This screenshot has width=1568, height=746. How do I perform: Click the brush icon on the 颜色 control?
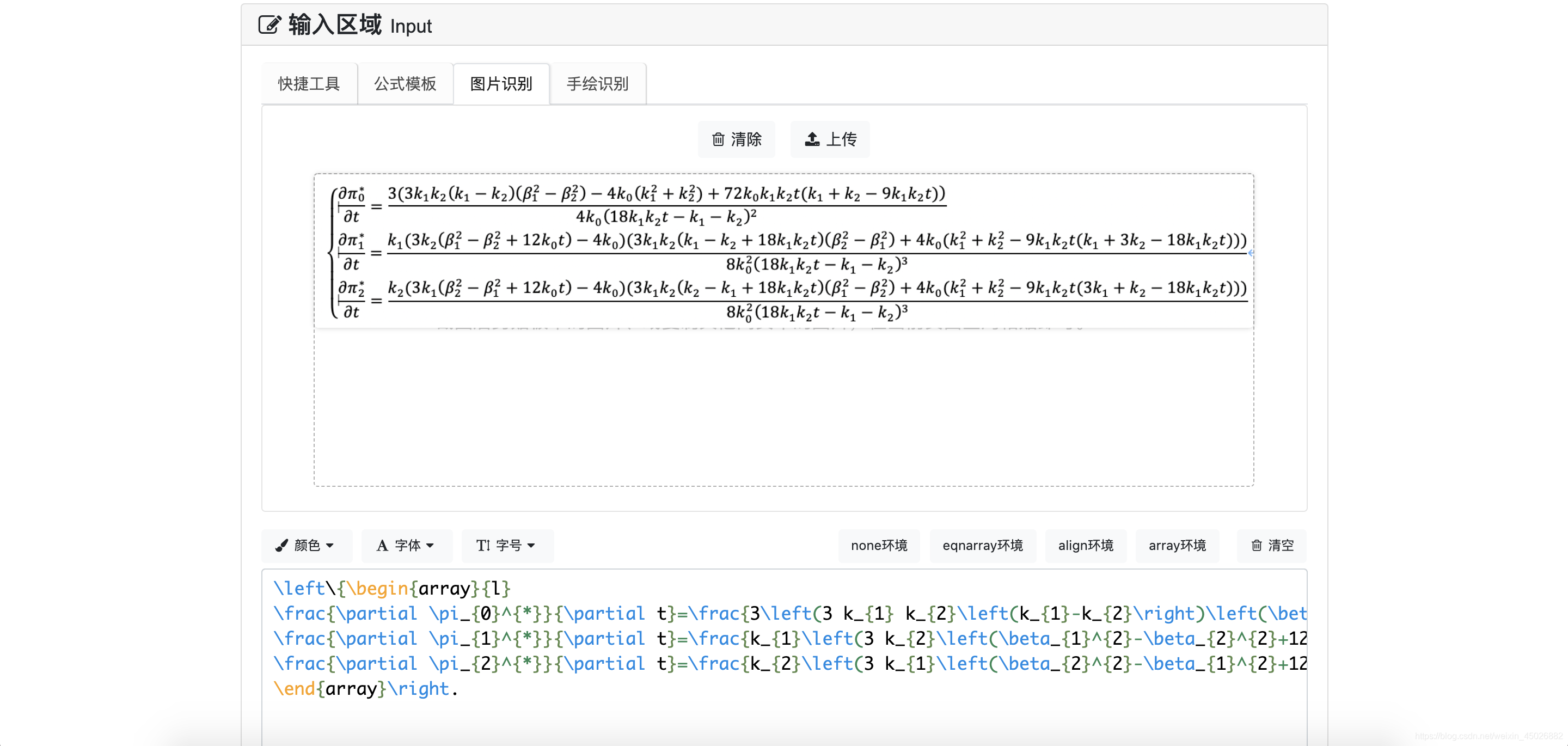click(x=281, y=546)
